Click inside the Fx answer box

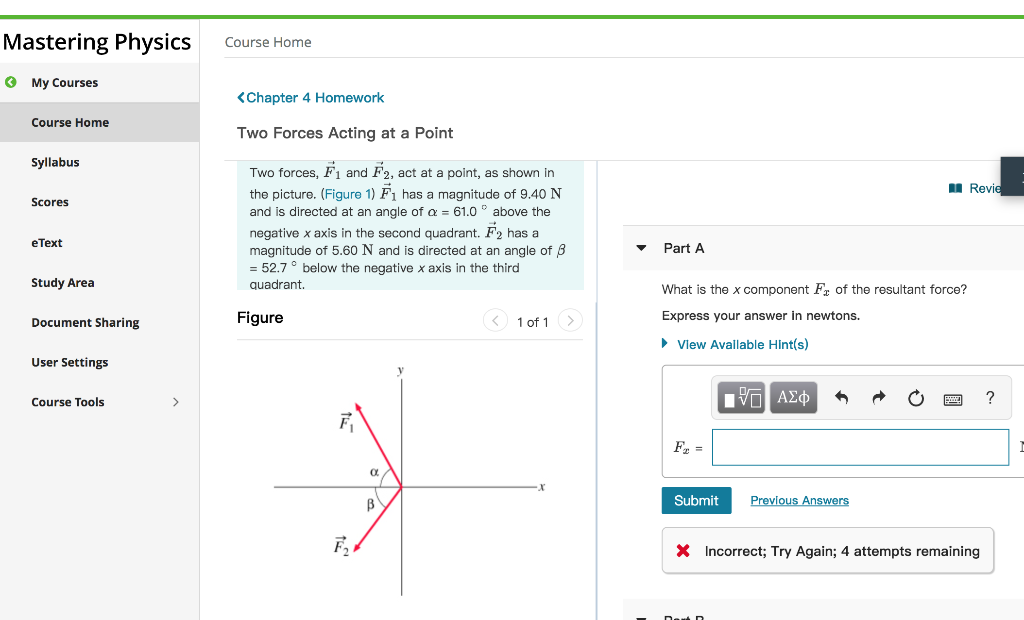860,447
